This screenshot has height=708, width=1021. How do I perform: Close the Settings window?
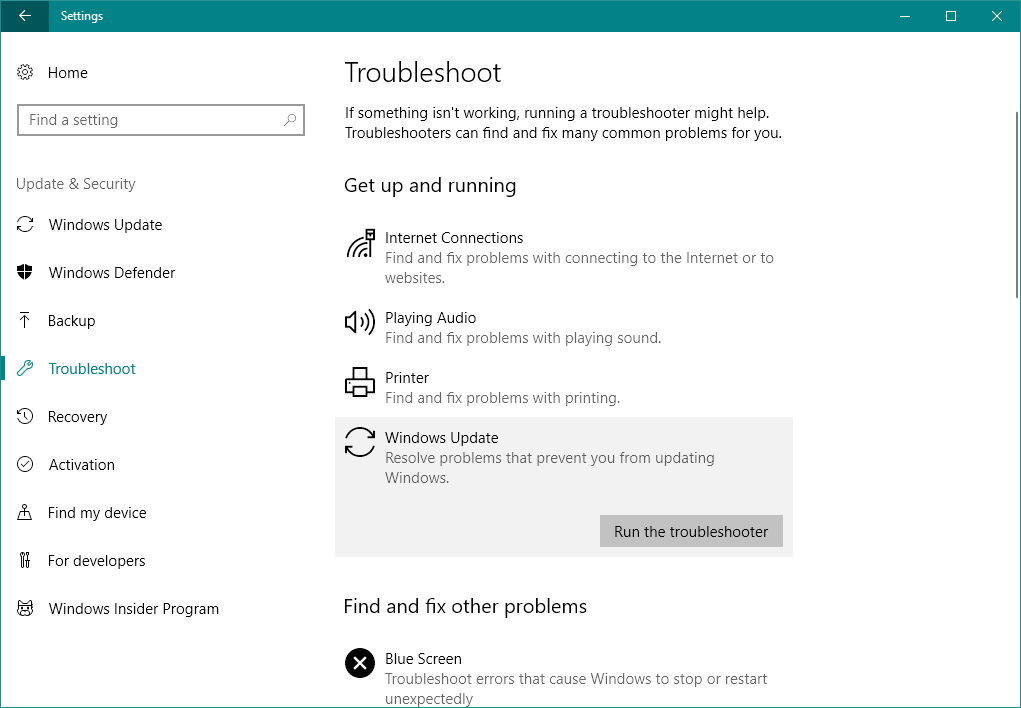coord(997,16)
